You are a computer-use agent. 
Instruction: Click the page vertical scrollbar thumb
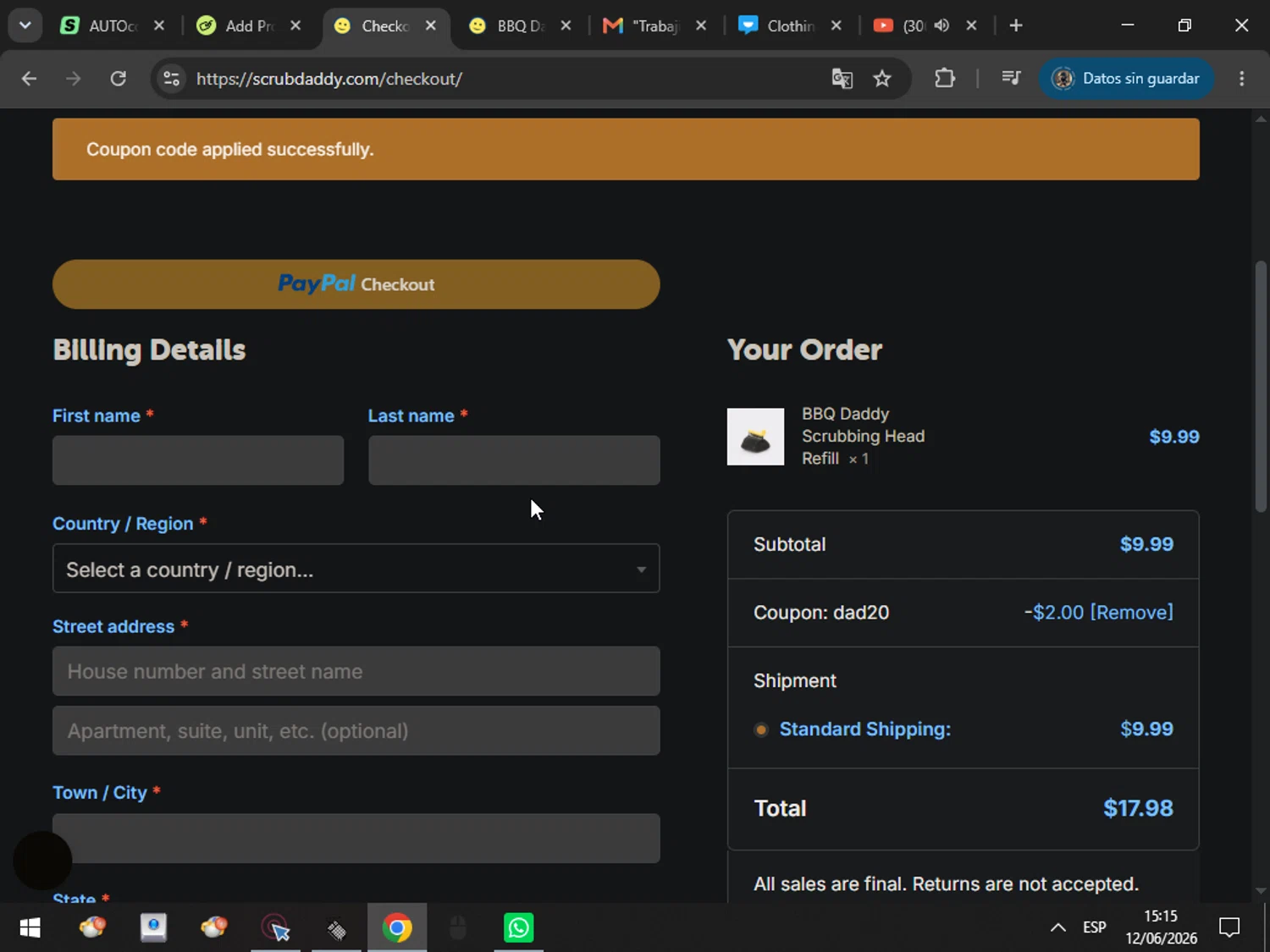tap(1261, 386)
